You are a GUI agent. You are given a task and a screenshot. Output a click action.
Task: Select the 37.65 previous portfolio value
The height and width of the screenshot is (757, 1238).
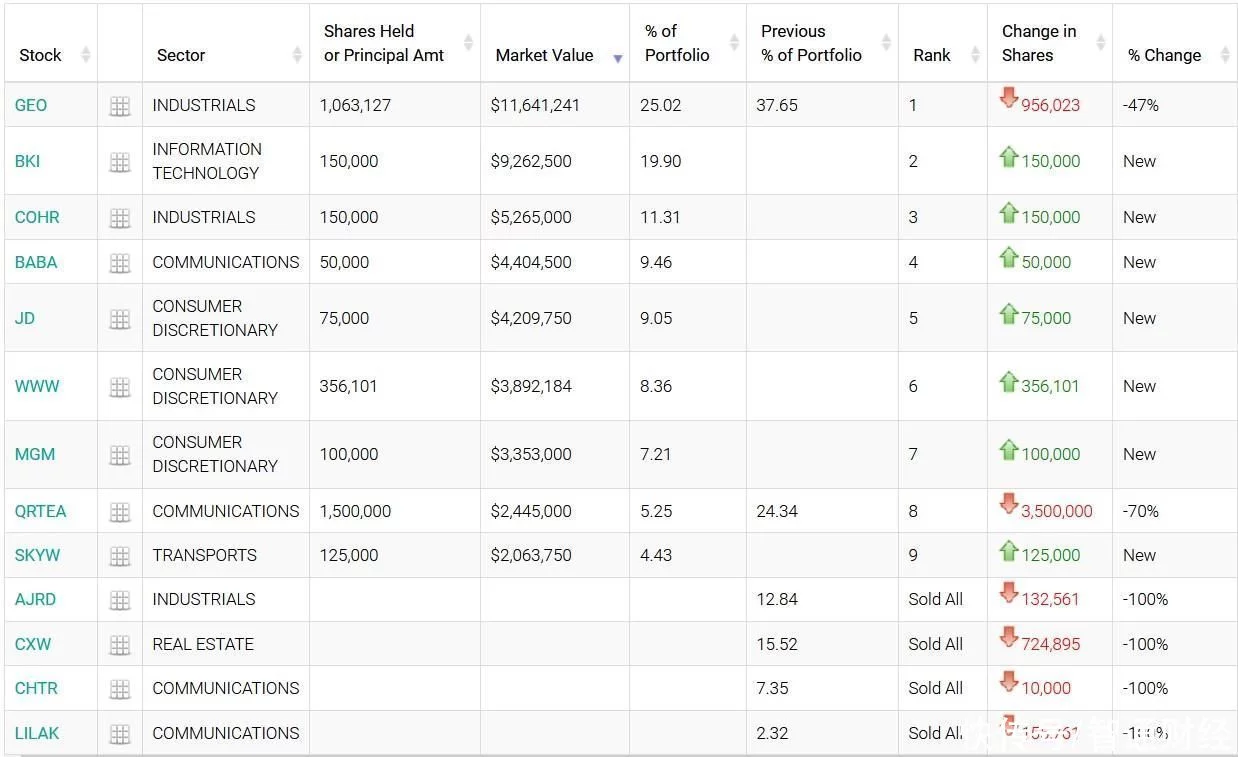coord(777,106)
